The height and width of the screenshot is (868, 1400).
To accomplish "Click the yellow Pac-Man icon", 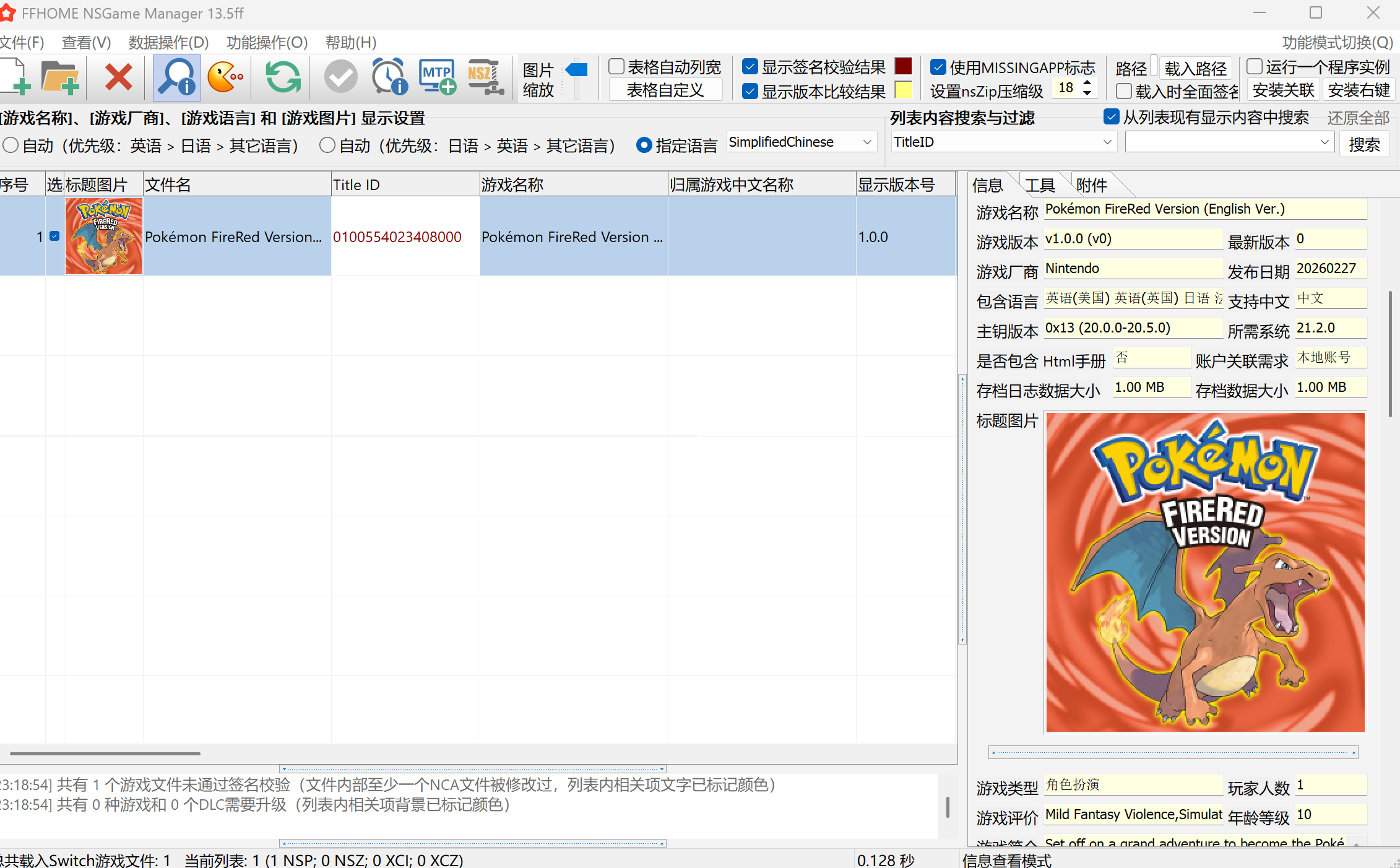I will [x=225, y=77].
